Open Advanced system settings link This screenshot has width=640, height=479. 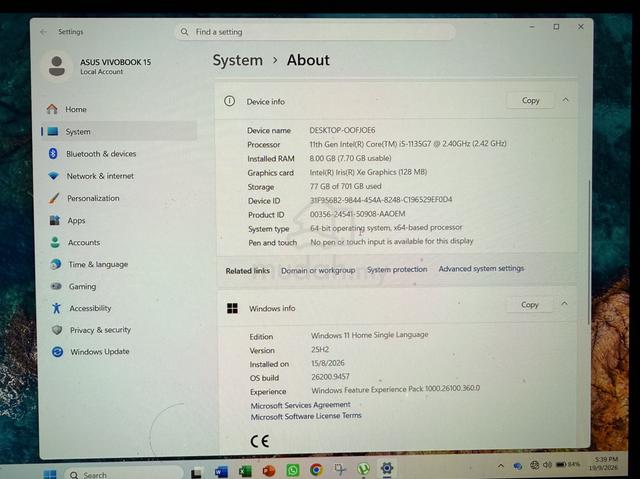pos(481,268)
